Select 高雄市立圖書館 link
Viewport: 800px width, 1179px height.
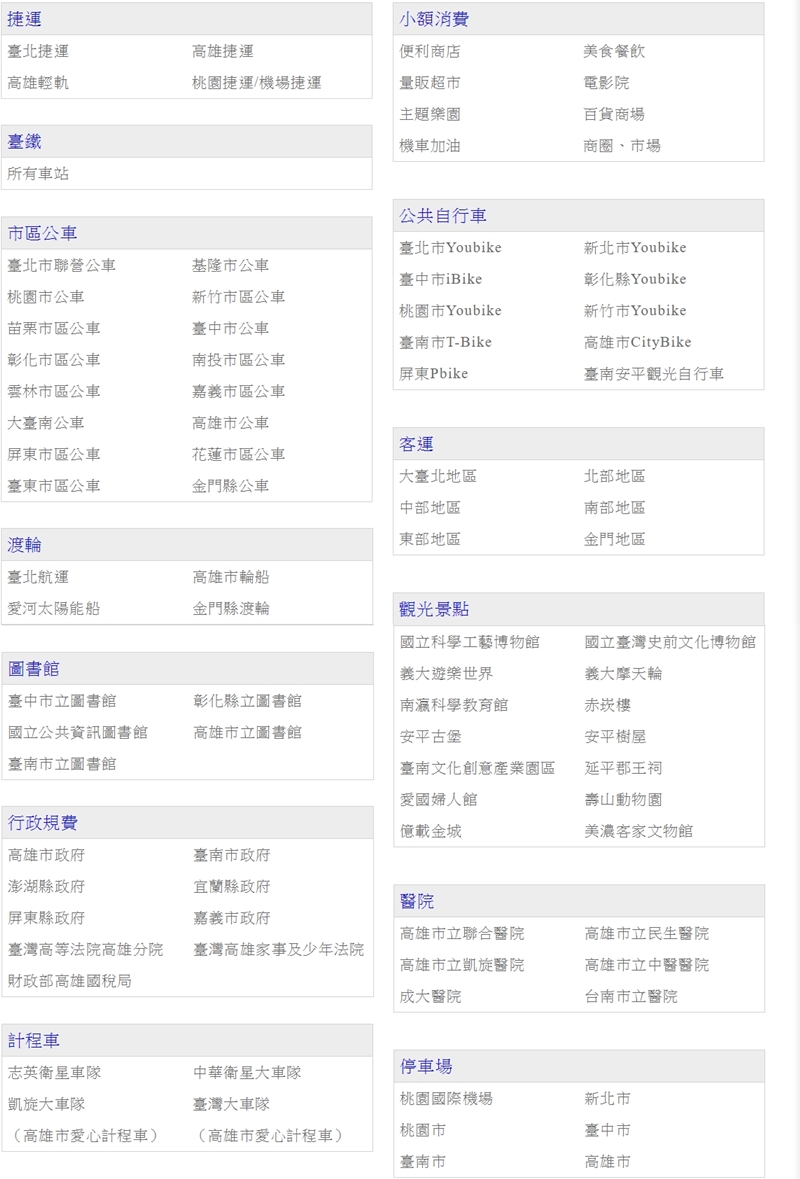click(247, 733)
